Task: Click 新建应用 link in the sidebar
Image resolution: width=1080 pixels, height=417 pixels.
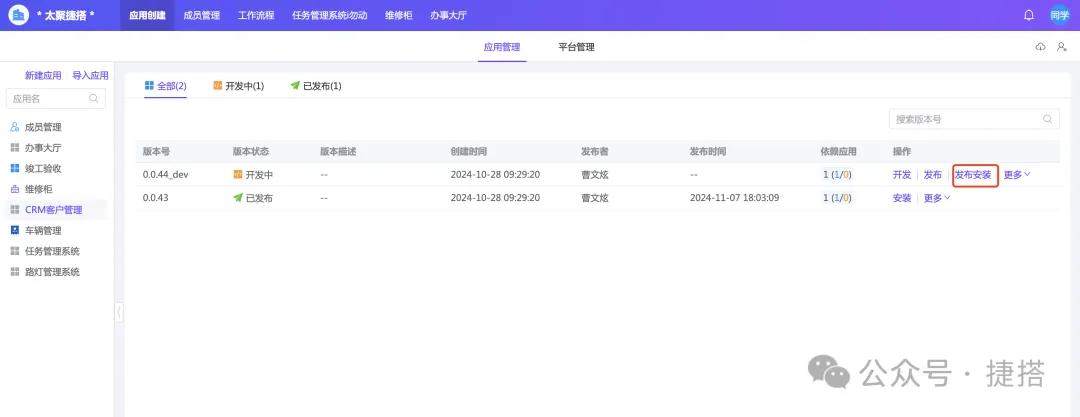Action: click(43, 75)
